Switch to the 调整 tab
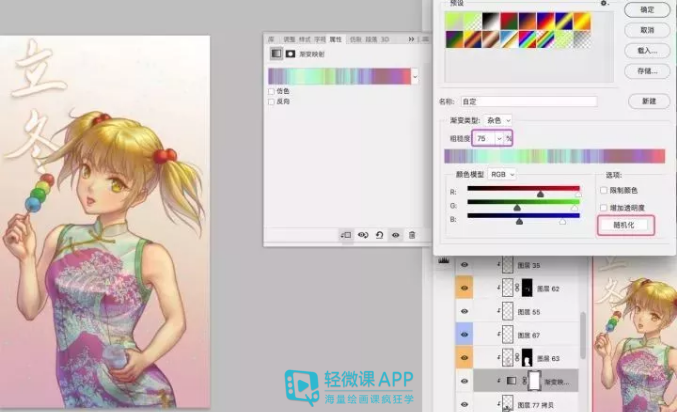This screenshot has width=677, height=412. click(x=289, y=39)
